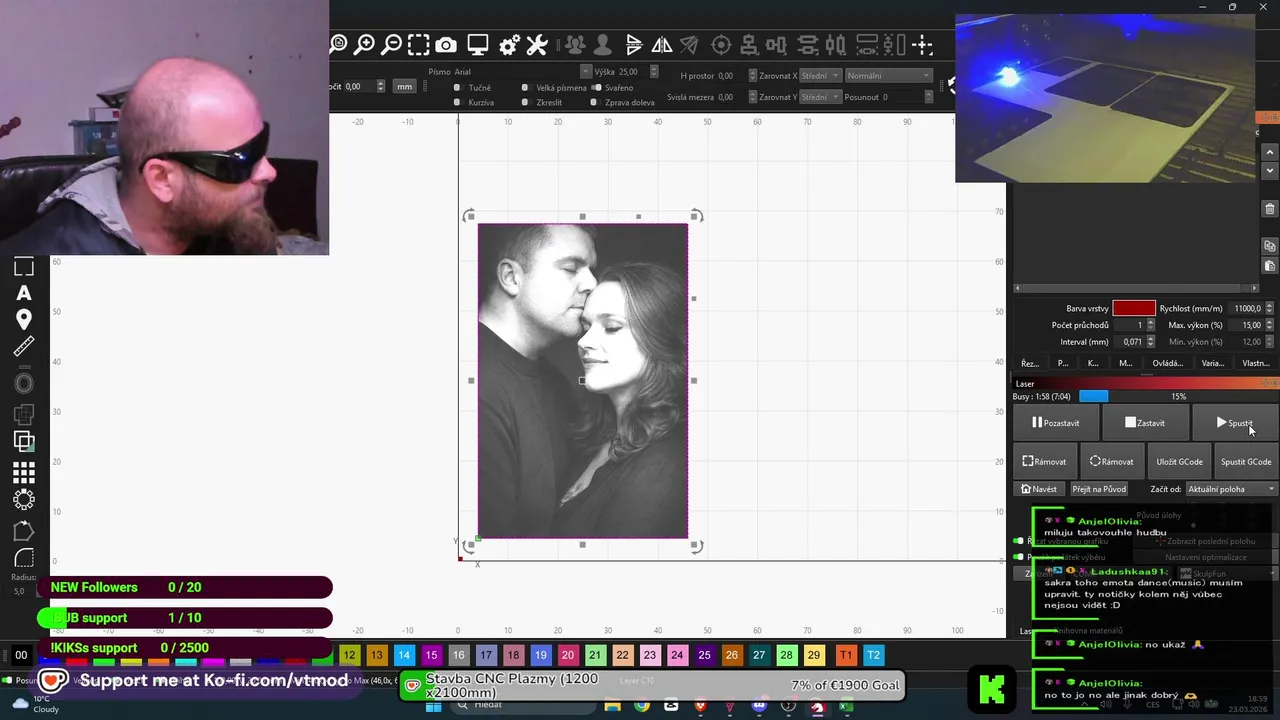Click the Group people icon
Viewport: 1280px width, 720px height.
(575, 45)
